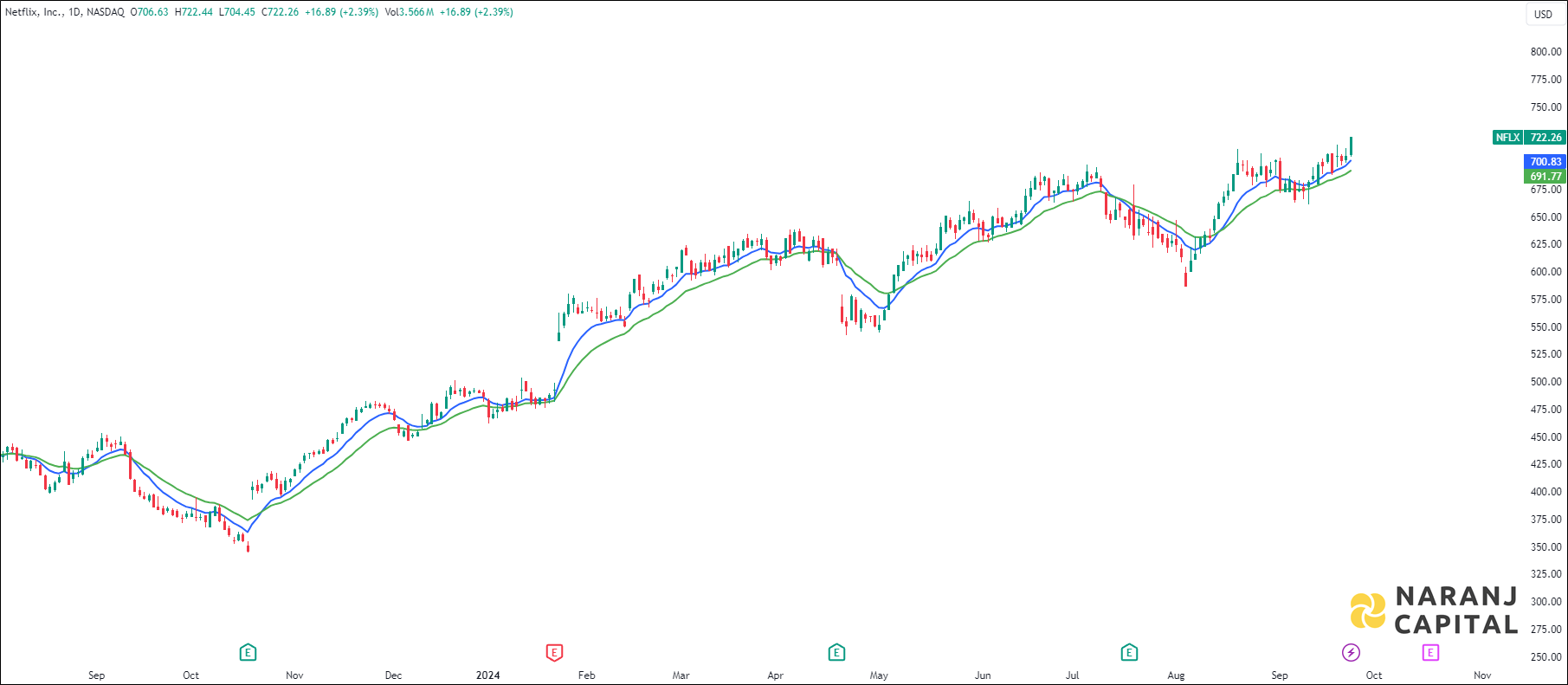Click the May label on time axis
The image size is (1568, 685).
tap(879, 675)
